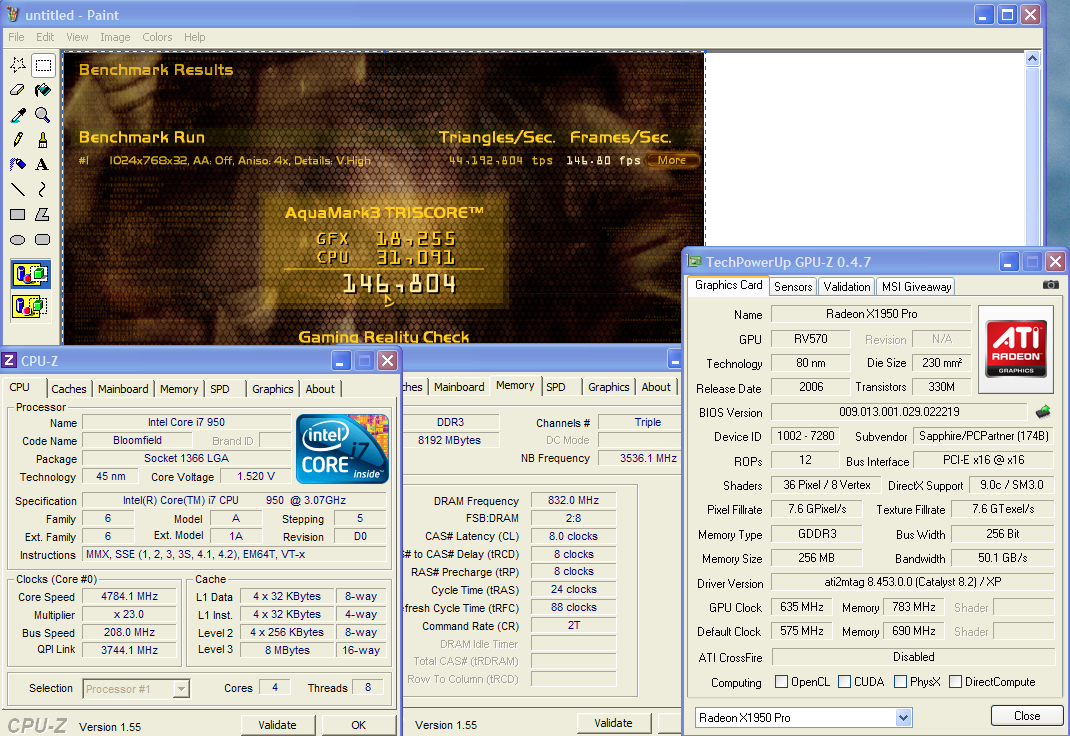
Task: Open the Edit menu in Paint
Action: tap(45, 37)
